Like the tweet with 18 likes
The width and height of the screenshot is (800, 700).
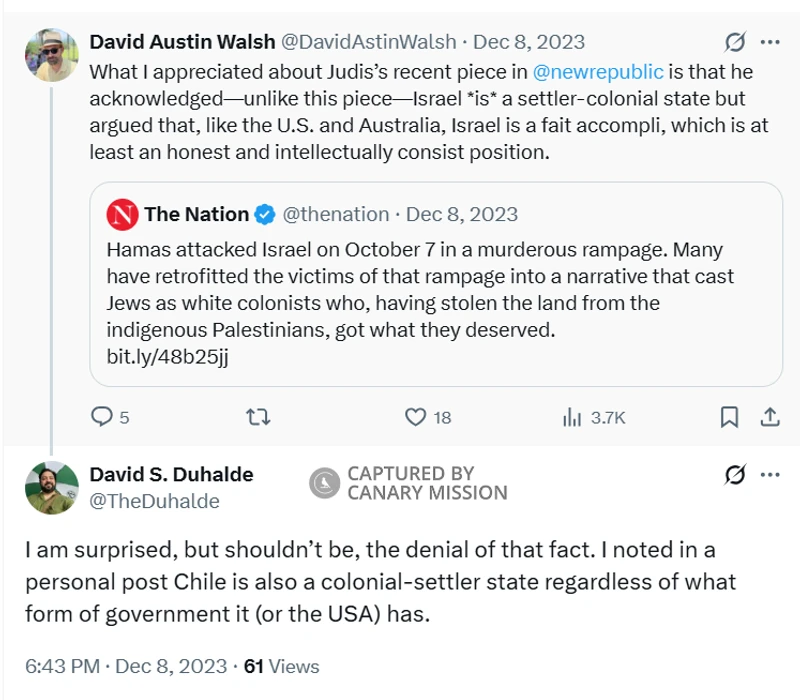coord(414,417)
